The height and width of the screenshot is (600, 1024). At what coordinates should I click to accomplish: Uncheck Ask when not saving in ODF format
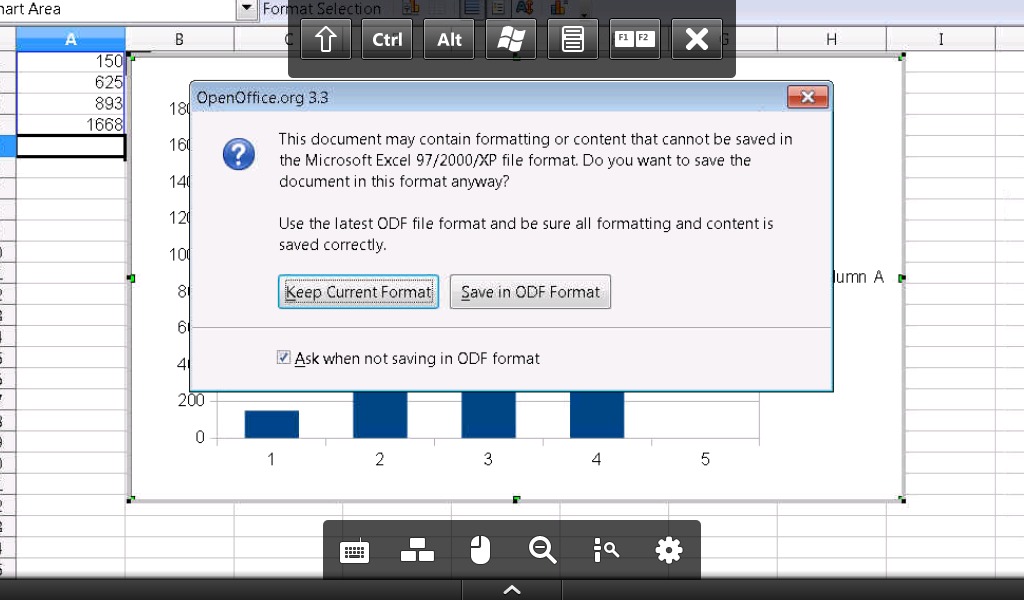283,358
